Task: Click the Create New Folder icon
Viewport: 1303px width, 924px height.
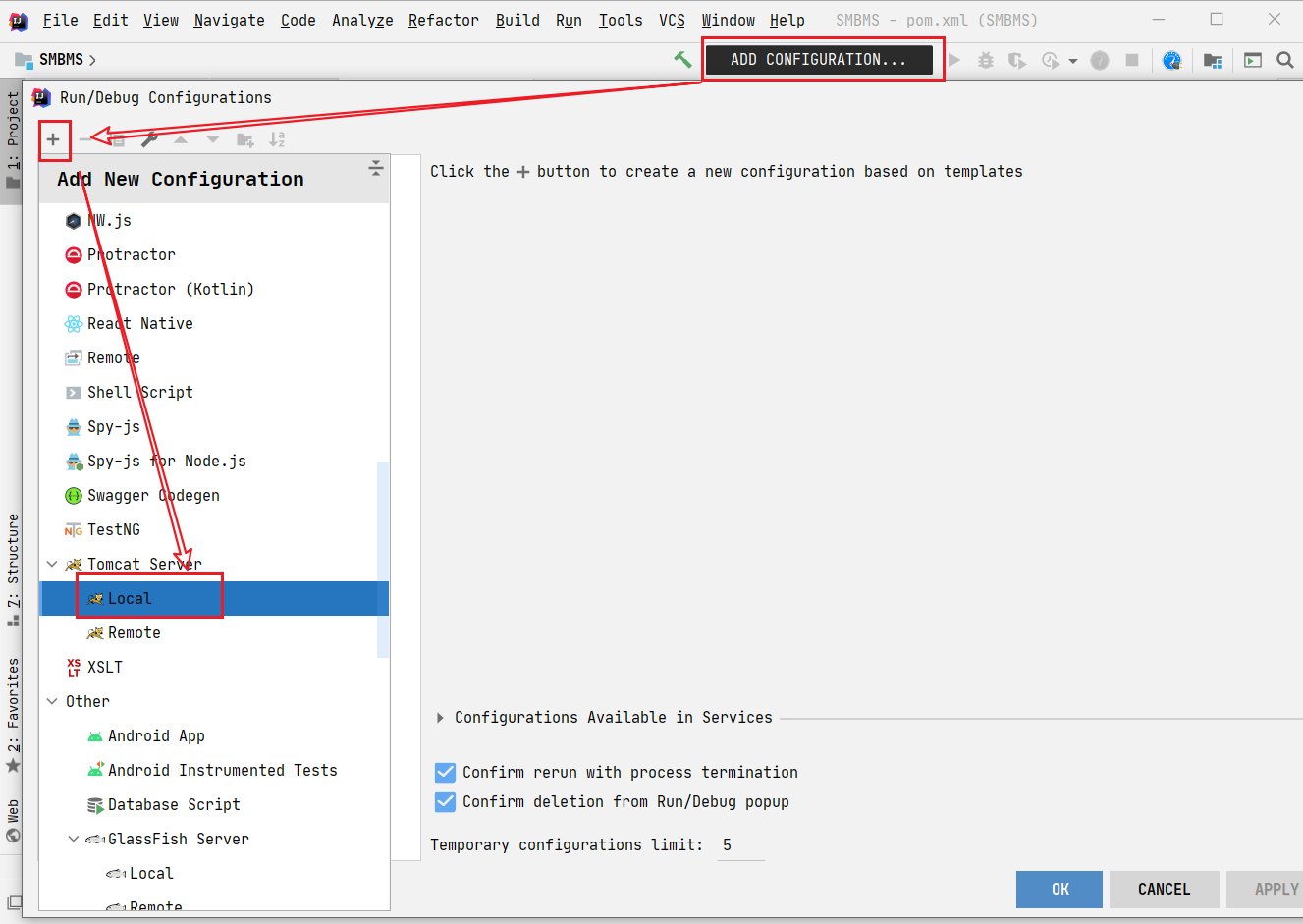Action: 245,139
